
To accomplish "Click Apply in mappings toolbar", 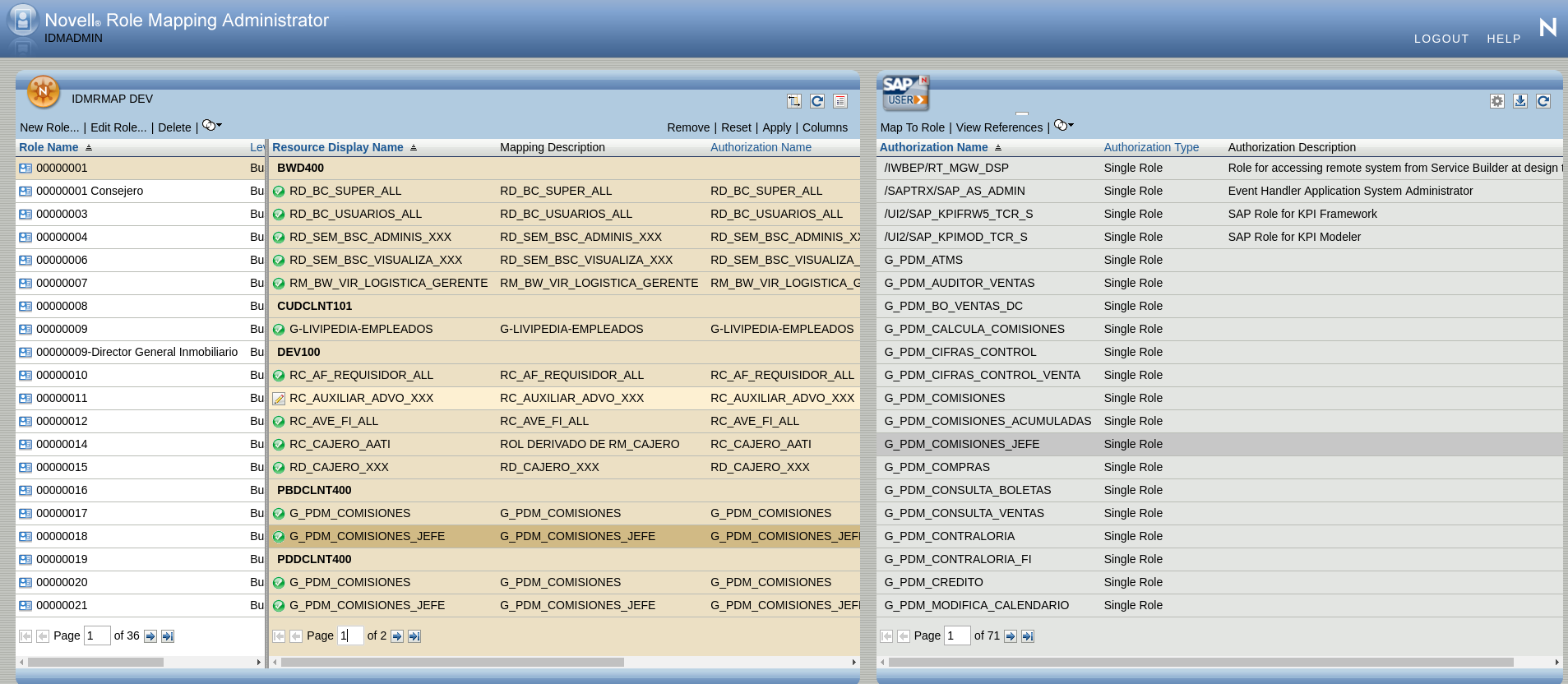I will coord(776,127).
